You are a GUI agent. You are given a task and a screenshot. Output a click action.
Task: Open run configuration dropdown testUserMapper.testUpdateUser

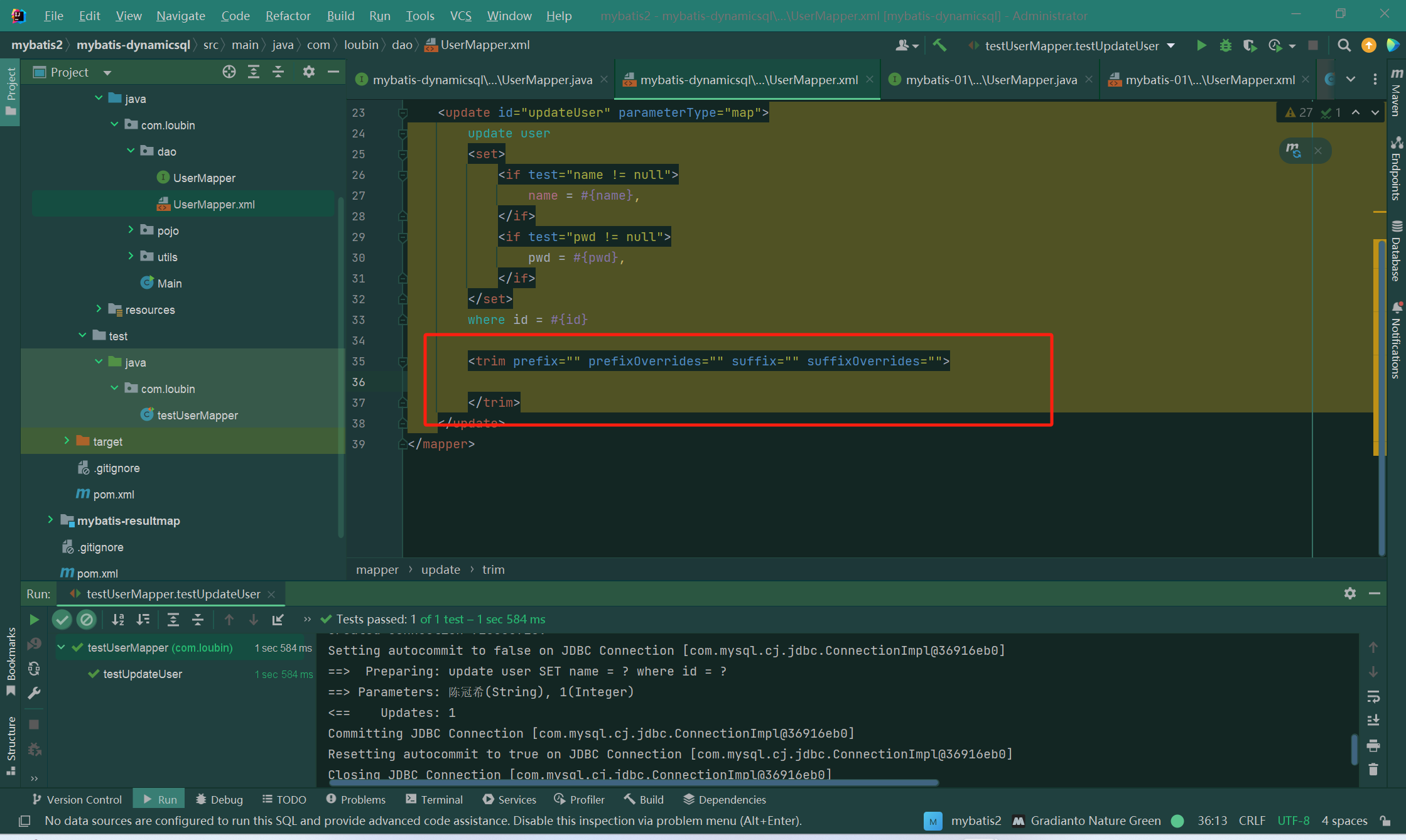pos(1073,46)
